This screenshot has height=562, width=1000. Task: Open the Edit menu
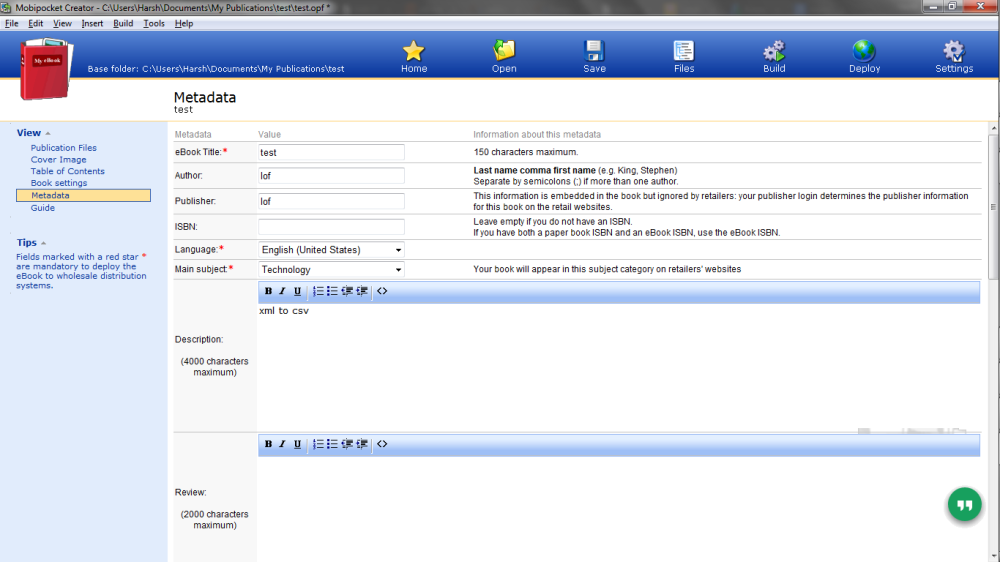tap(36, 24)
